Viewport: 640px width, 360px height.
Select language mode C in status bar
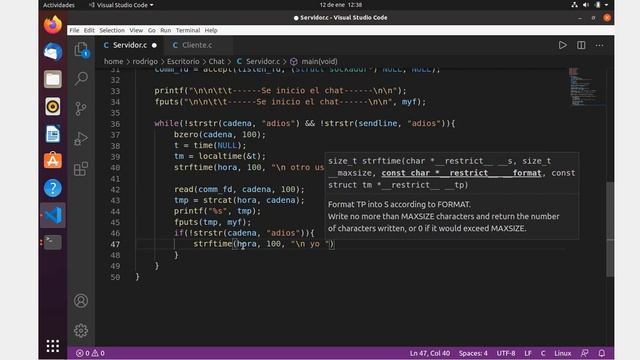click(x=543, y=353)
